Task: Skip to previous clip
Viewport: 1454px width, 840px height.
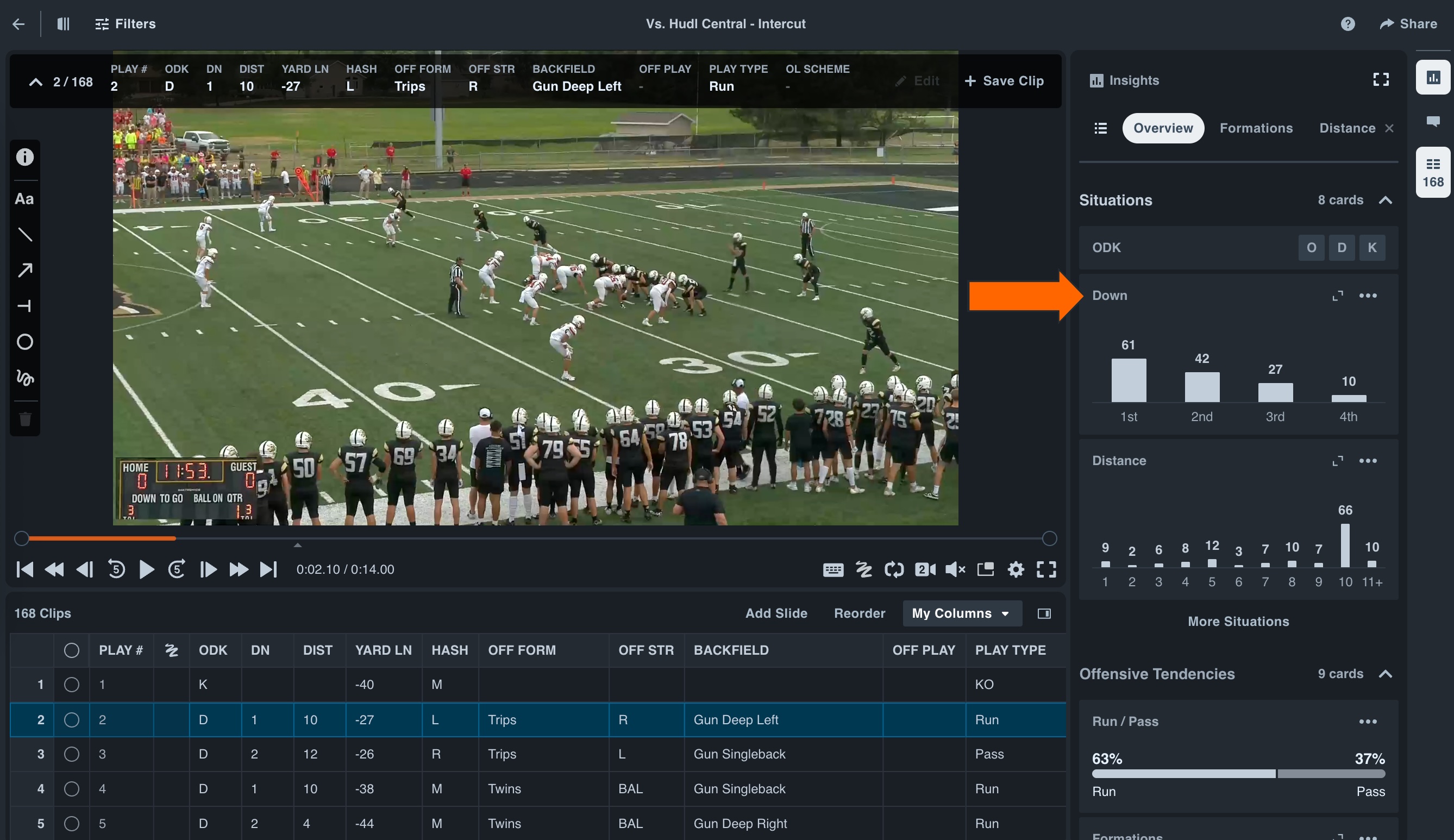Action: pyautogui.click(x=25, y=569)
